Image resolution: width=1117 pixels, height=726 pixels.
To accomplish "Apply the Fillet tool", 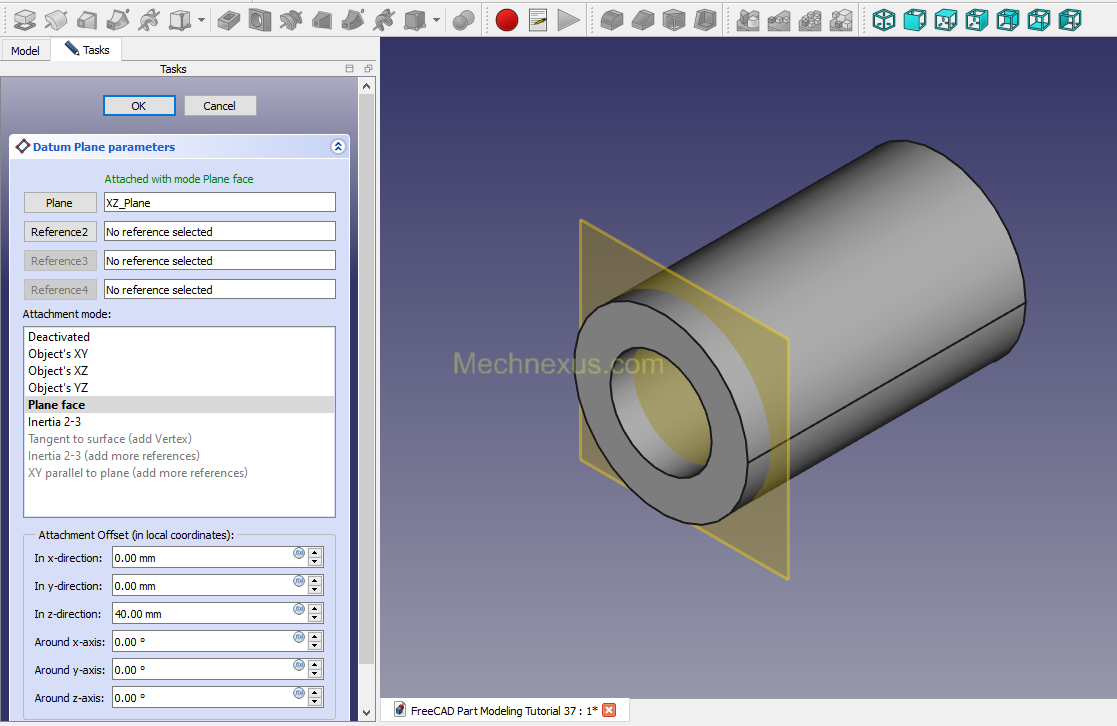I will point(611,19).
